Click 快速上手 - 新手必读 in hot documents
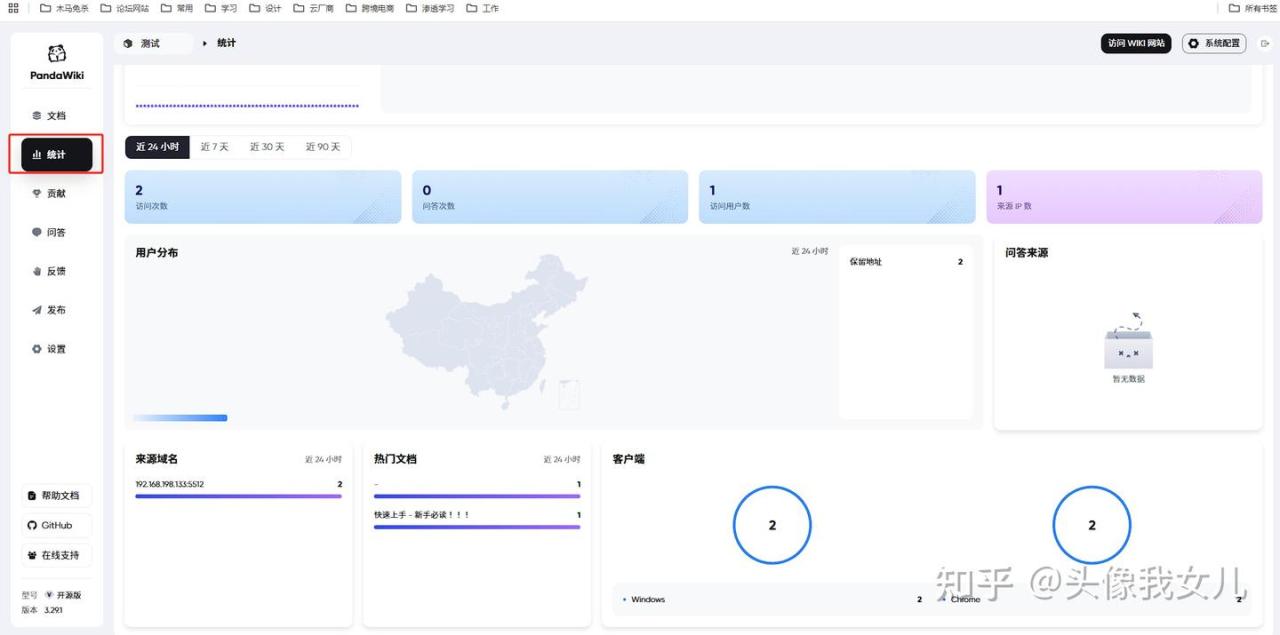The image size is (1280, 635). pos(421,515)
